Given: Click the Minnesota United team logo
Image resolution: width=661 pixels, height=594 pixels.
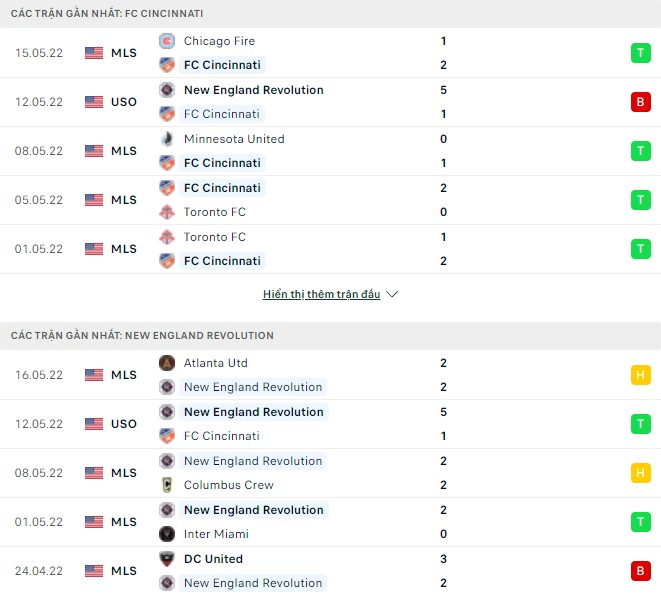Looking at the screenshot, I should (167, 139).
